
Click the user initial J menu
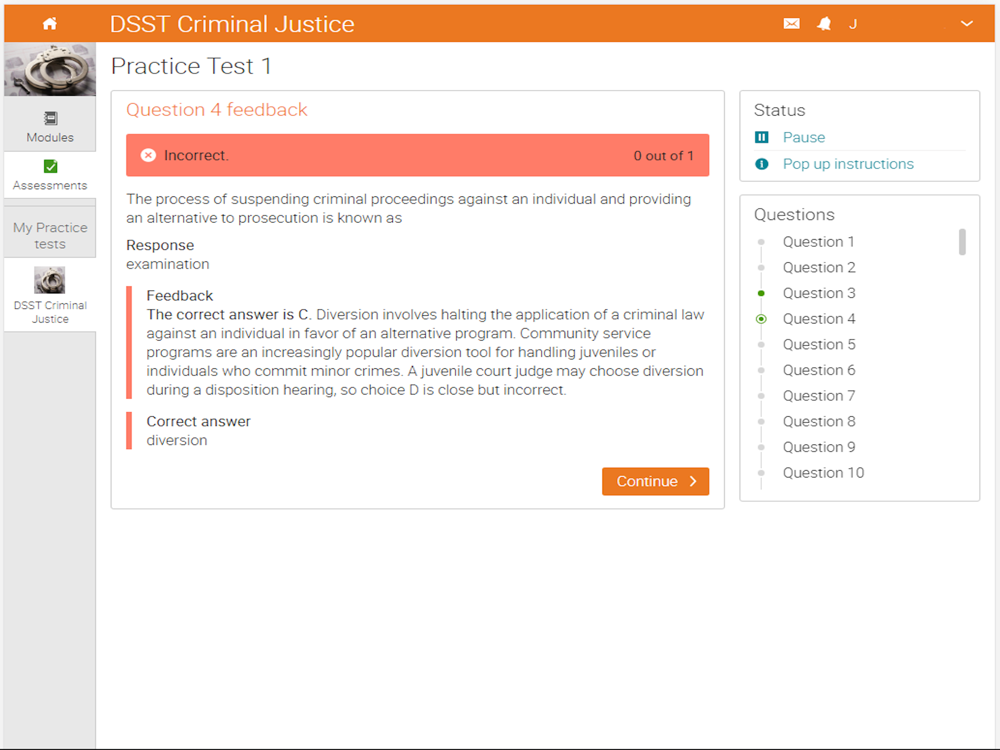click(x=853, y=24)
